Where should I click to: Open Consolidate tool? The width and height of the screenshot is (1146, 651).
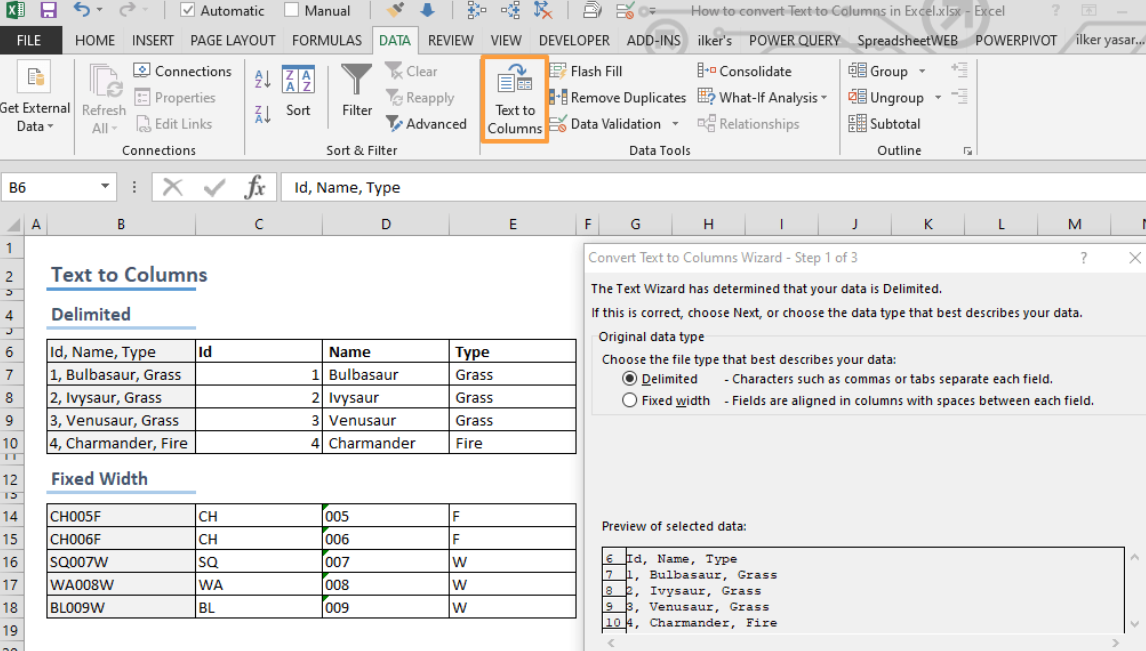click(745, 71)
